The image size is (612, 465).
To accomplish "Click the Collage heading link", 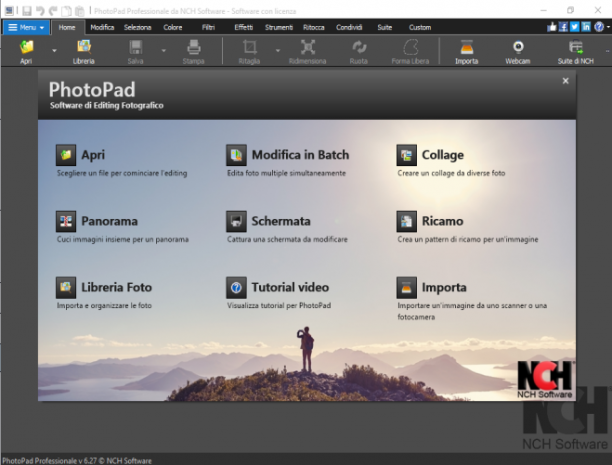I will click(443, 155).
